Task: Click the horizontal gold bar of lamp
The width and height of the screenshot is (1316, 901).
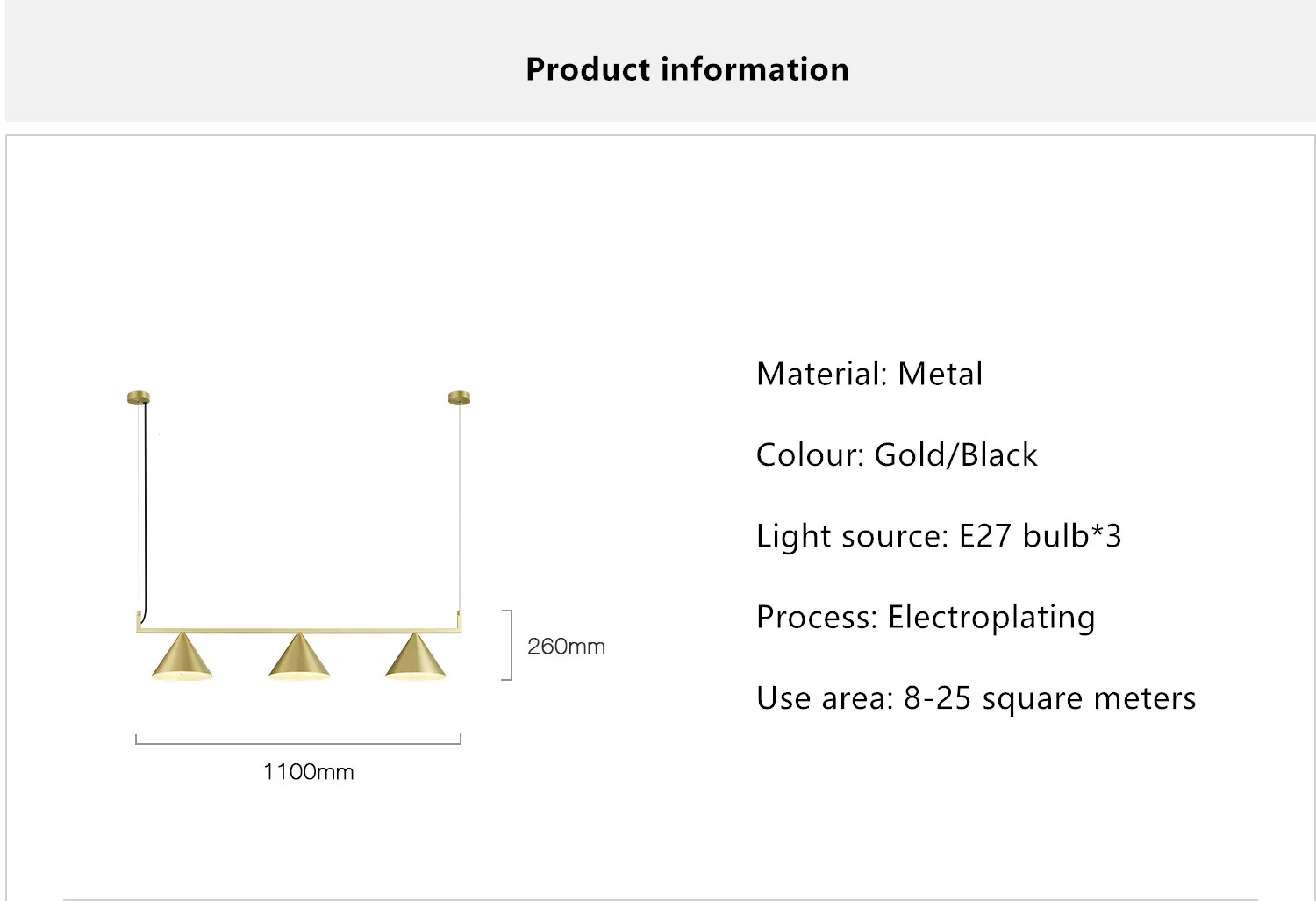Action: pos(298,630)
